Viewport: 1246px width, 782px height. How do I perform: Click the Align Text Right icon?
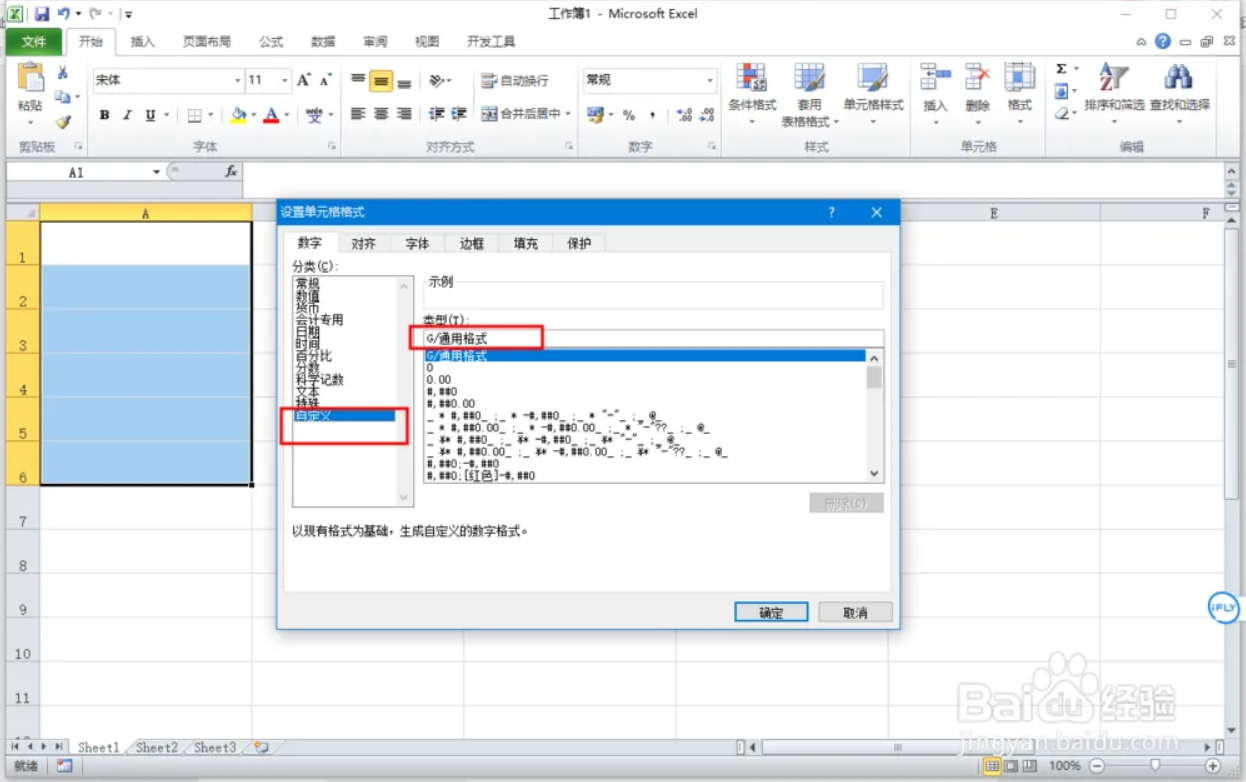point(404,114)
